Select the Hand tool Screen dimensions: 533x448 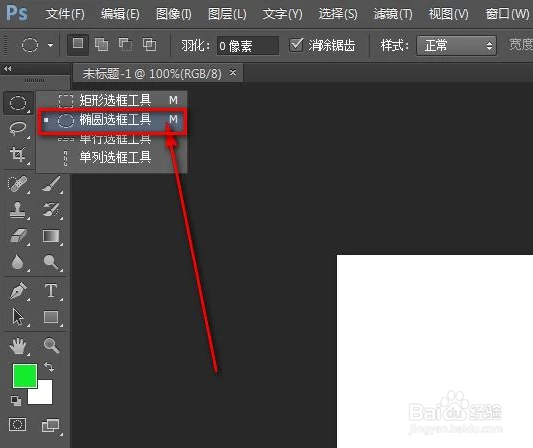pyautogui.click(x=18, y=346)
